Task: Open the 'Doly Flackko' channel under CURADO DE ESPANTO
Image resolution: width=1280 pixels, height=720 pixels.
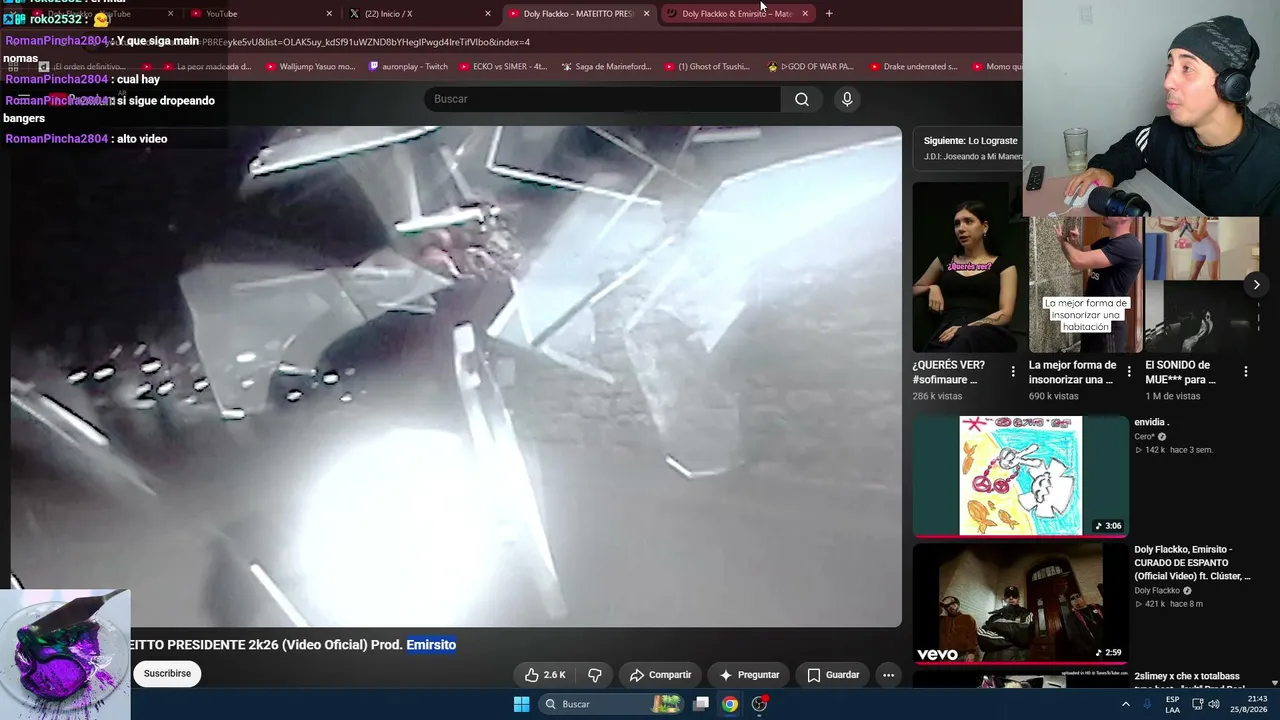Action: (1158, 591)
